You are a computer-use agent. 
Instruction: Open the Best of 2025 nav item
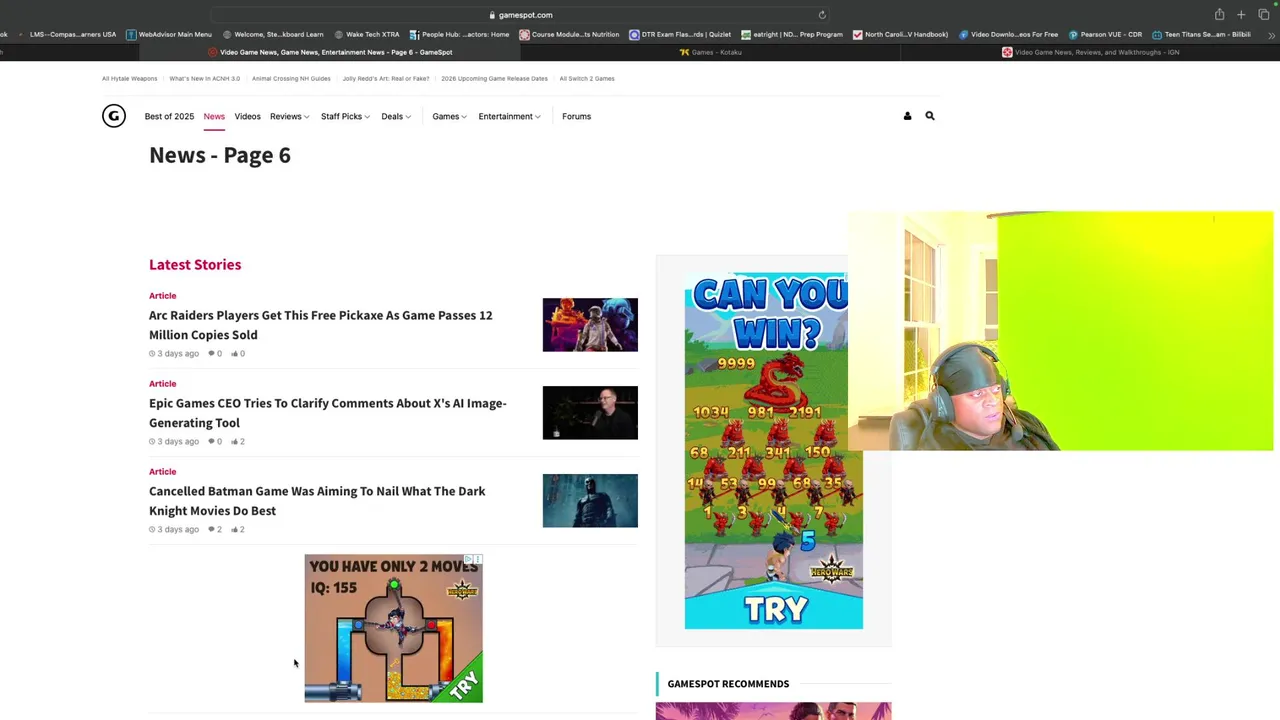point(169,116)
